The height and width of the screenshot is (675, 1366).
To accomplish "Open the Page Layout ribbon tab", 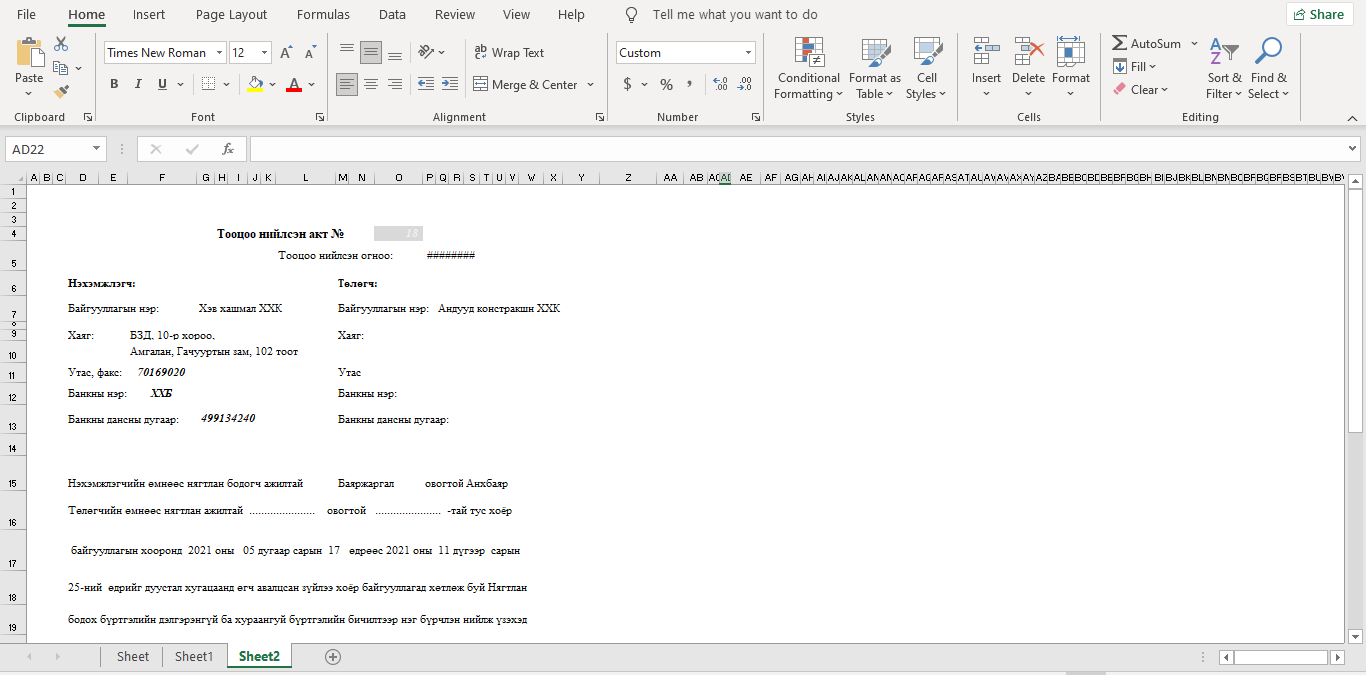I will [231, 15].
